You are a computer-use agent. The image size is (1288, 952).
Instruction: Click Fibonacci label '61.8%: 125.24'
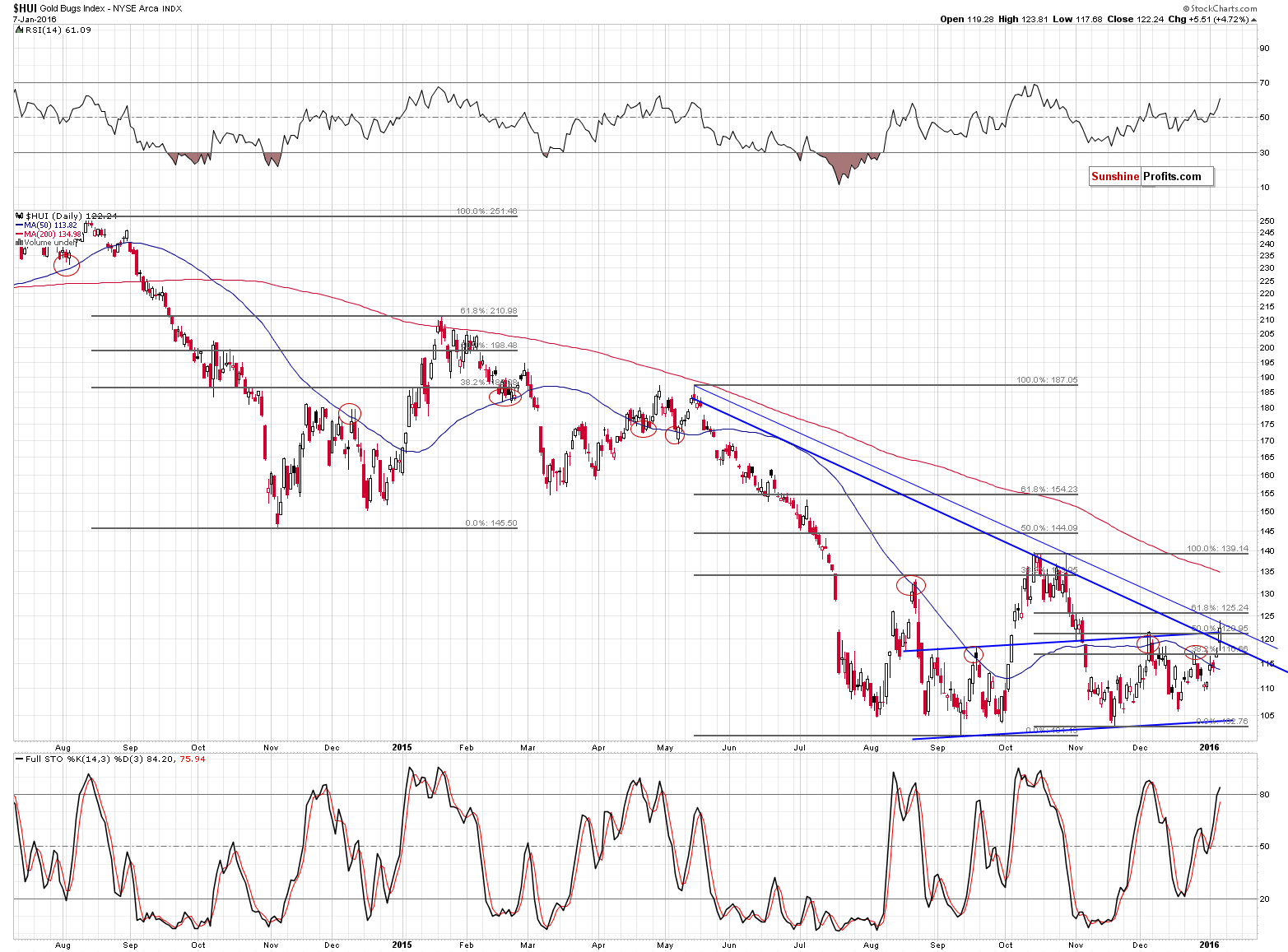point(1220,608)
